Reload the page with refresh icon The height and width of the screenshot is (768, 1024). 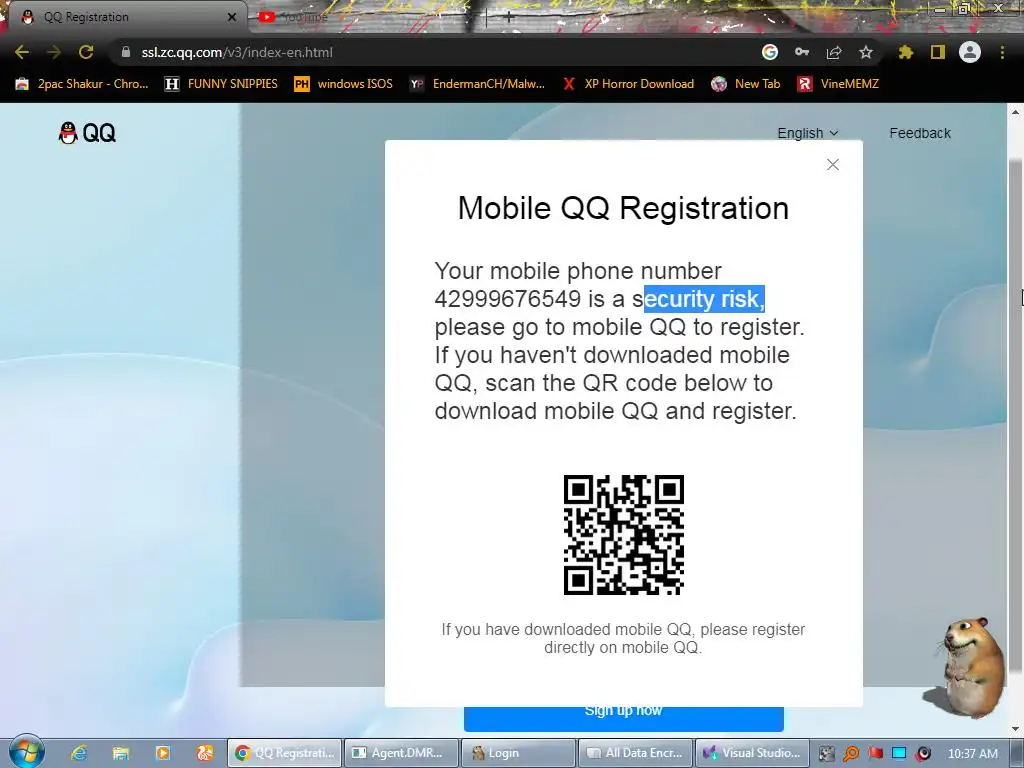point(86,52)
